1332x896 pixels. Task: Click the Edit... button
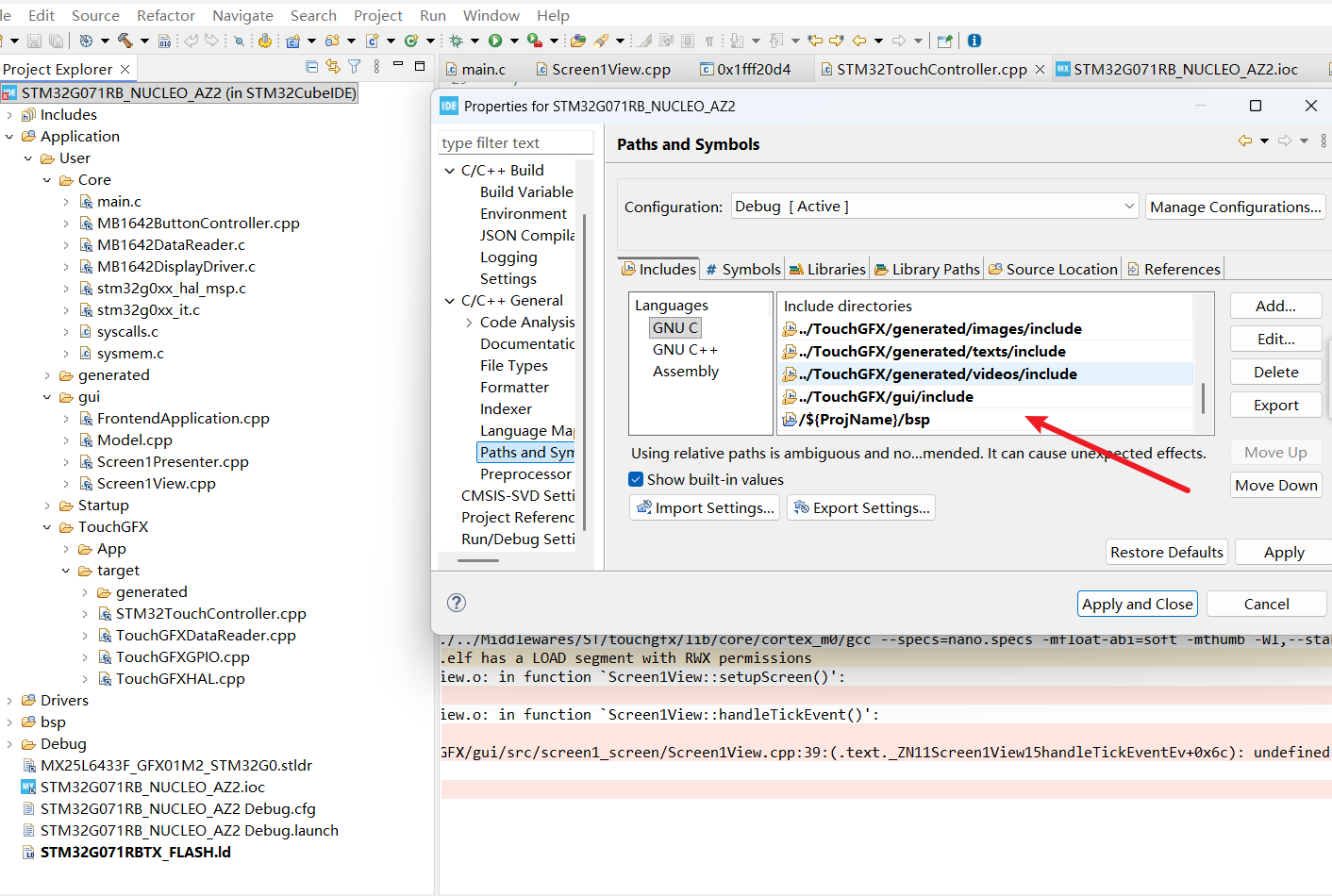coord(1275,339)
